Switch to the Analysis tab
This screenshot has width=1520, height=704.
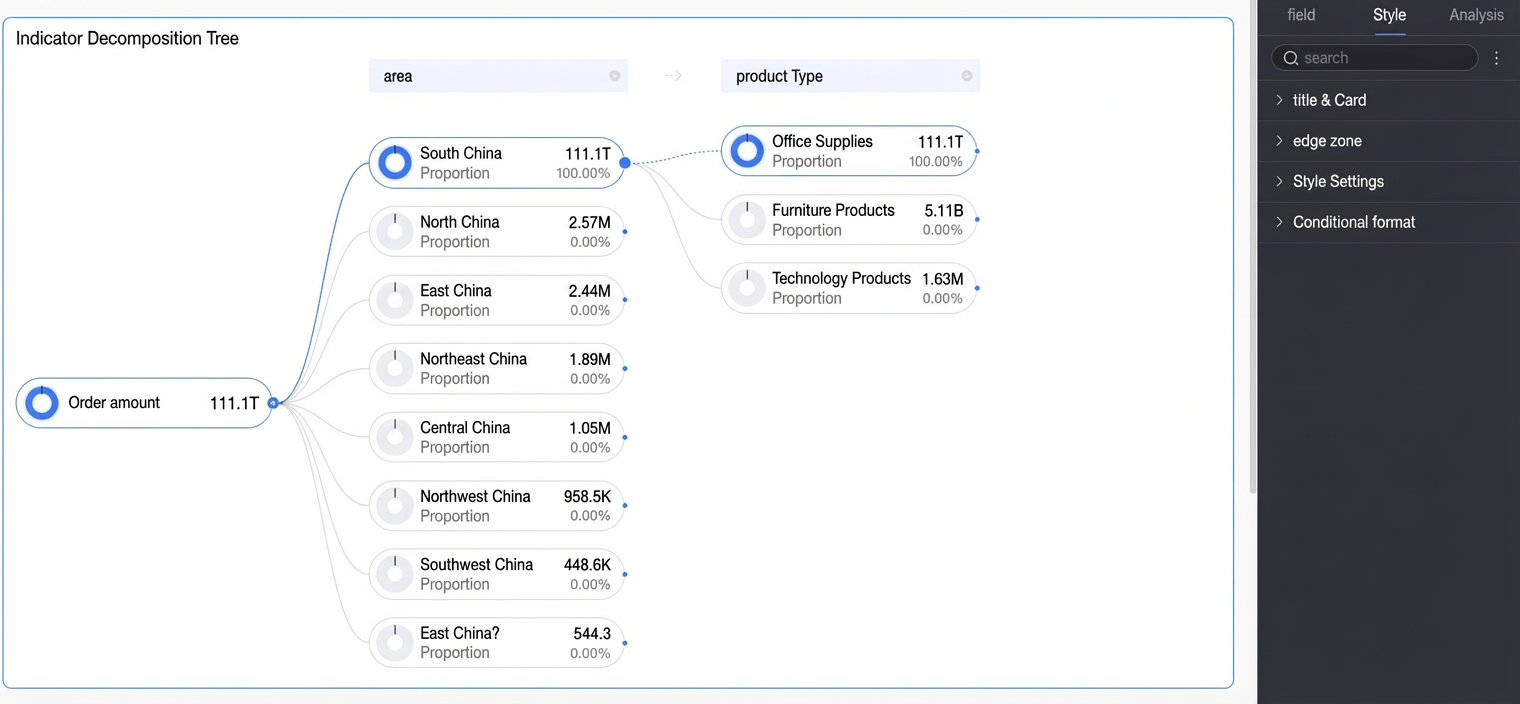click(x=1476, y=15)
